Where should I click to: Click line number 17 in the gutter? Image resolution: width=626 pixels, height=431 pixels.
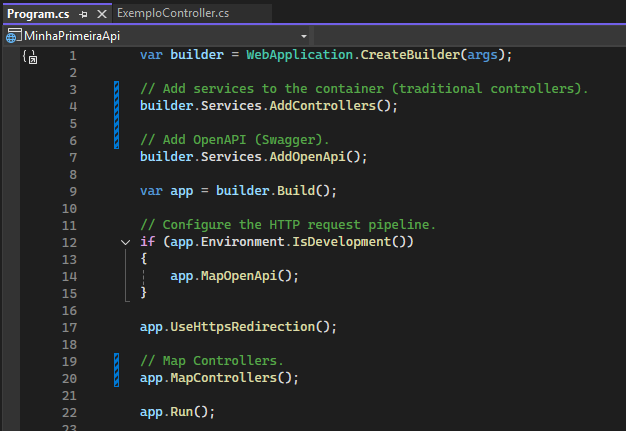68,326
